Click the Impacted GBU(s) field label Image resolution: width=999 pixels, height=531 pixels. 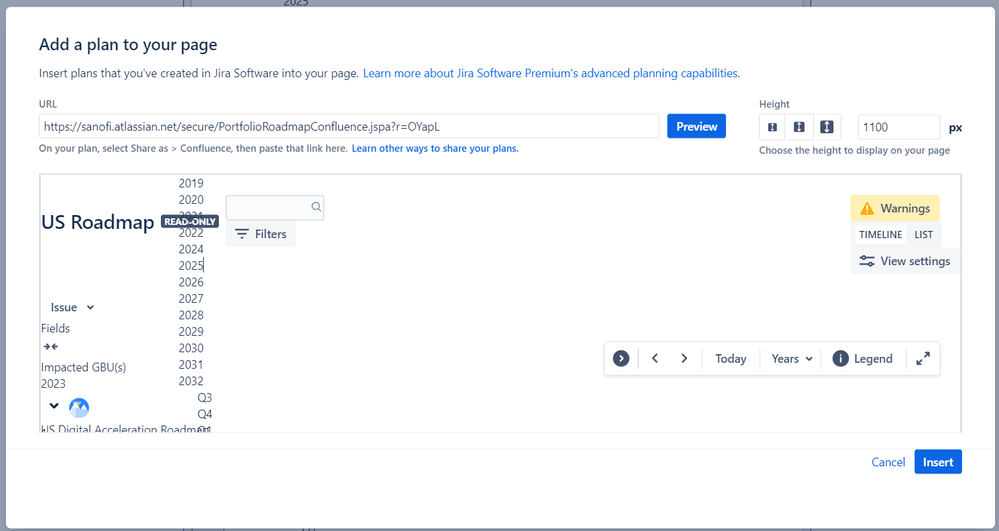tap(83, 367)
